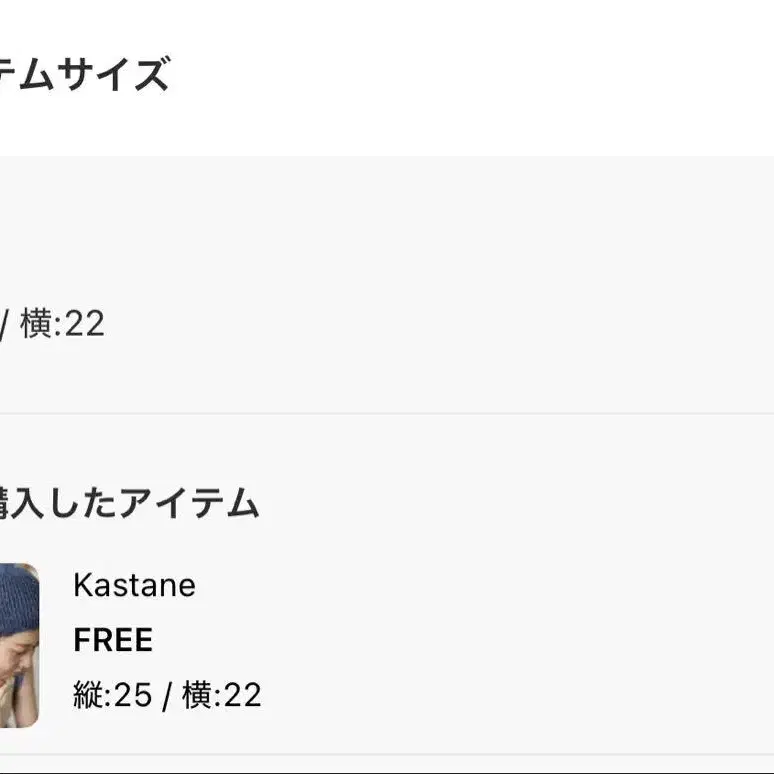Click the slash before upper 横:22
The image size is (774, 774).
pyautogui.click(x=3, y=325)
